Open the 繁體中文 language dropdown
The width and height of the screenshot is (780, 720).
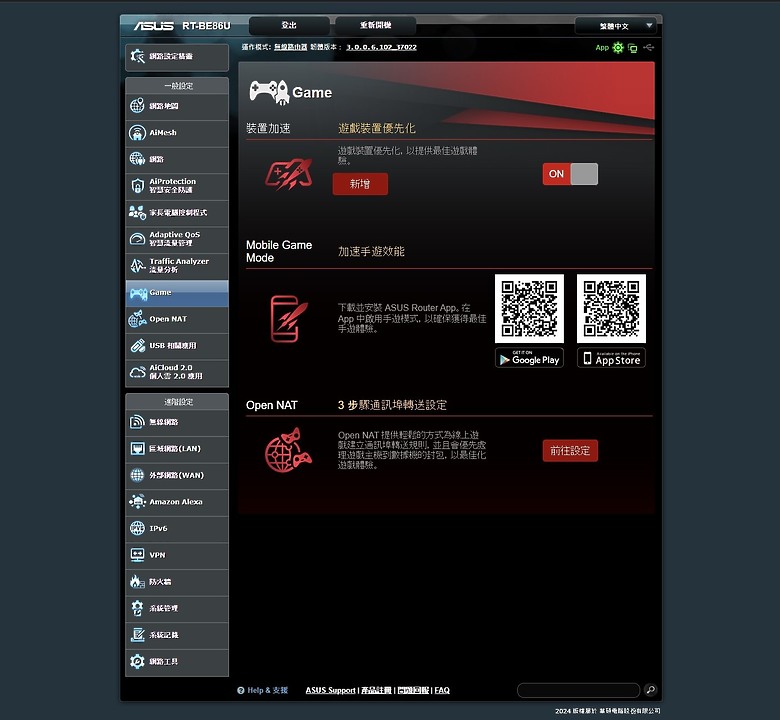(x=615, y=26)
